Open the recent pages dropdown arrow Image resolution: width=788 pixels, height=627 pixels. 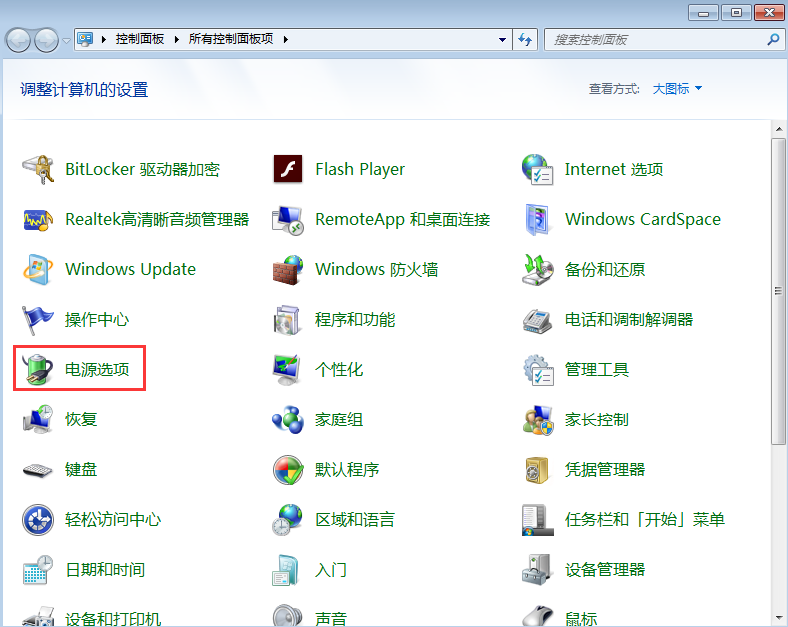pos(66,40)
